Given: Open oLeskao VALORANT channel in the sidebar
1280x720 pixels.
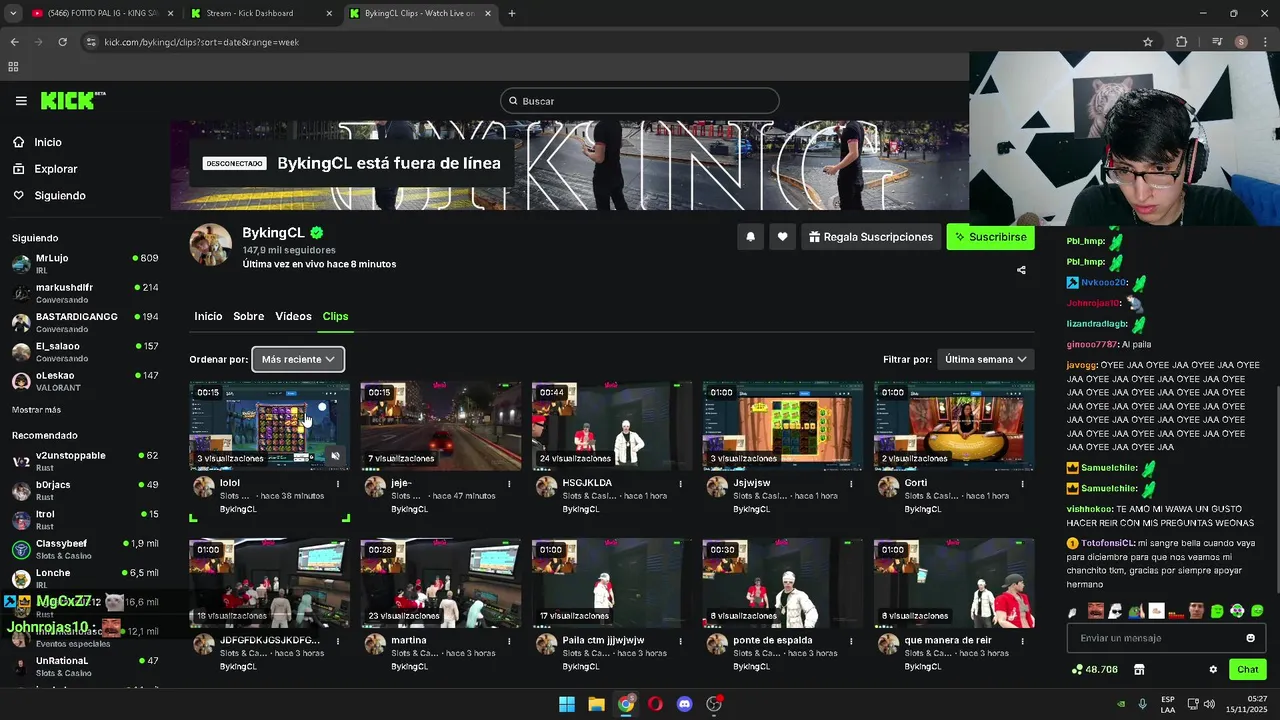Looking at the screenshot, I should tap(85, 381).
